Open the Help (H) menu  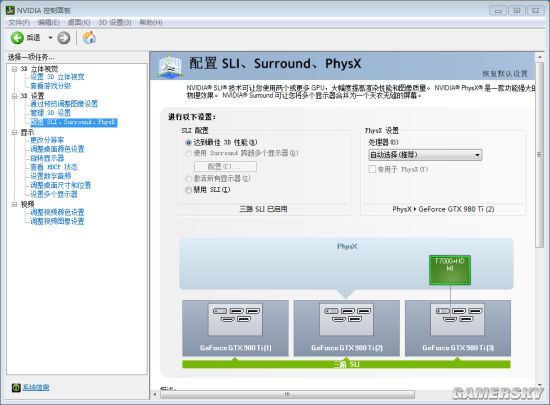(x=151, y=22)
